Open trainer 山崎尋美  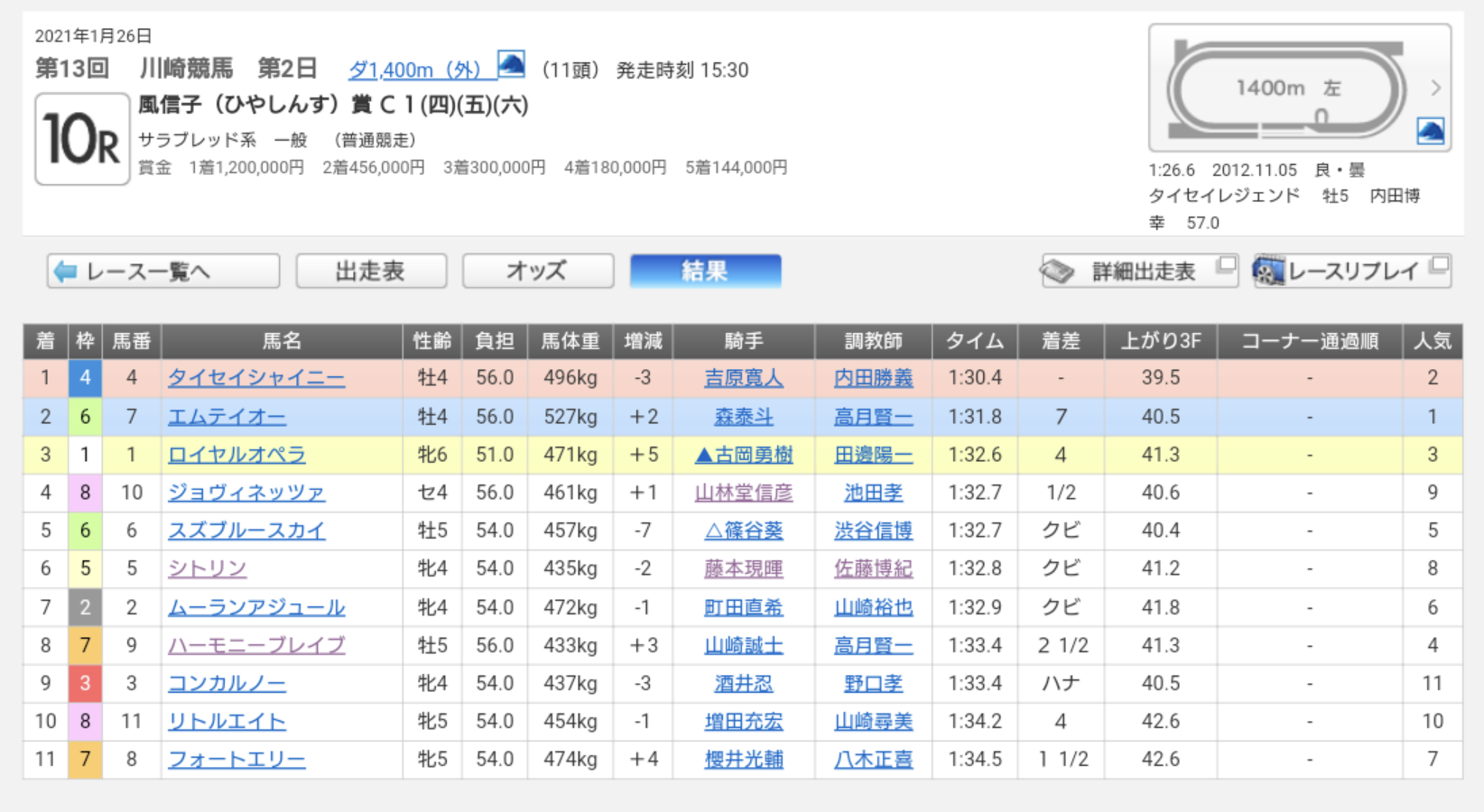tap(874, 721)
